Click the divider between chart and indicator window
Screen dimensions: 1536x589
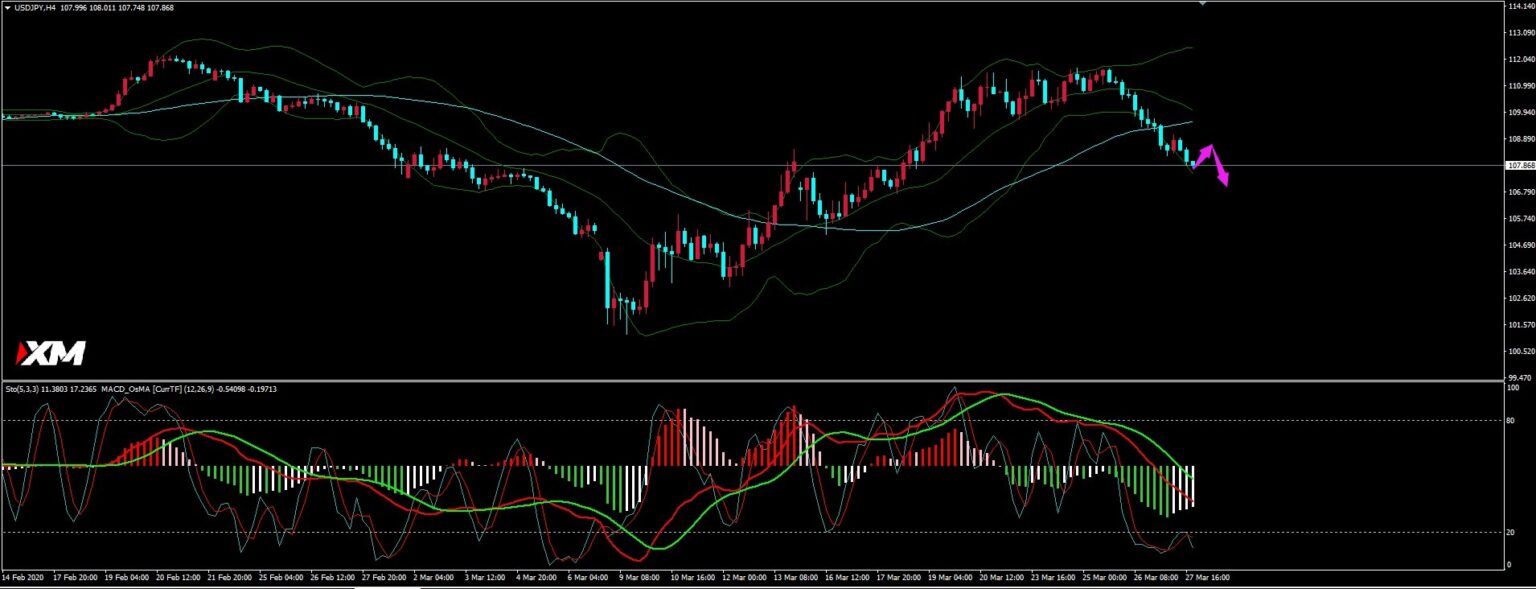[750, 380]
